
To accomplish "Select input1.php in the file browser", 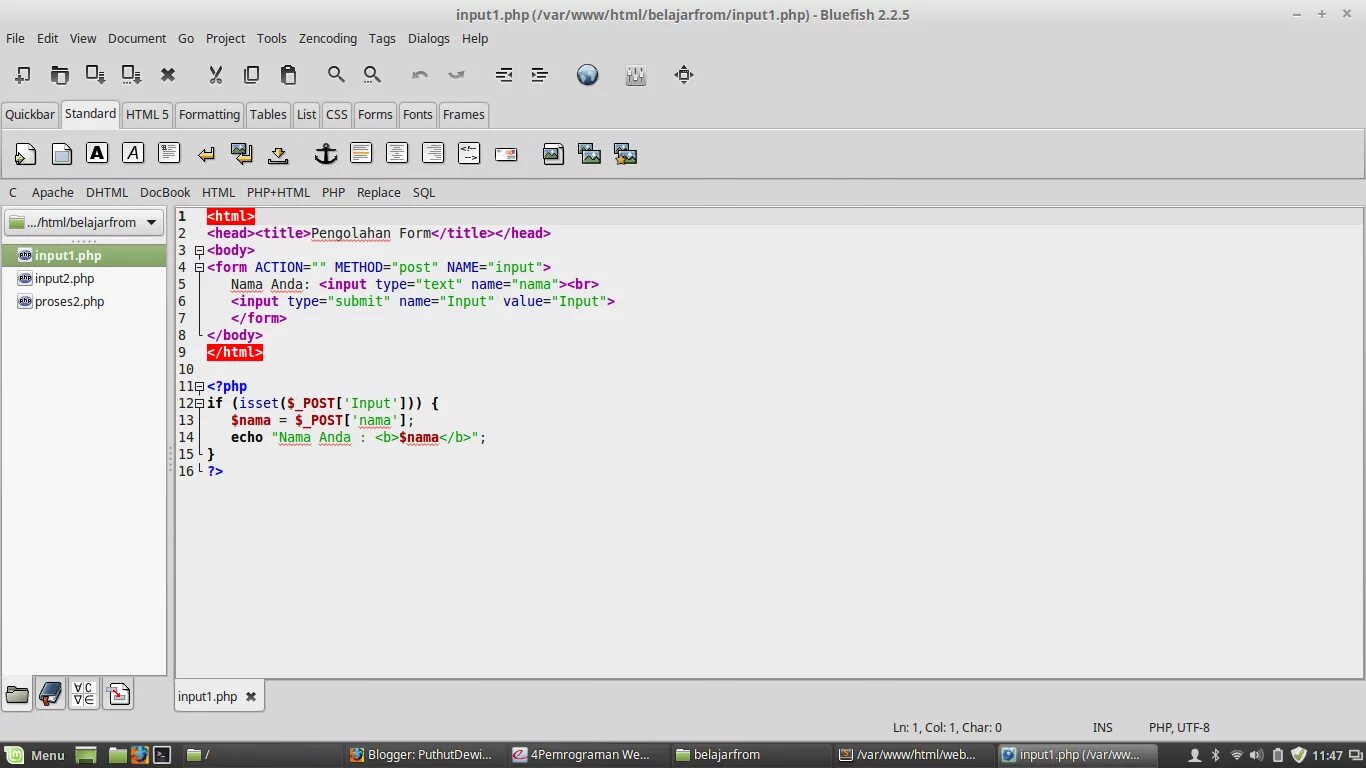I will click(x=84, y=256).
